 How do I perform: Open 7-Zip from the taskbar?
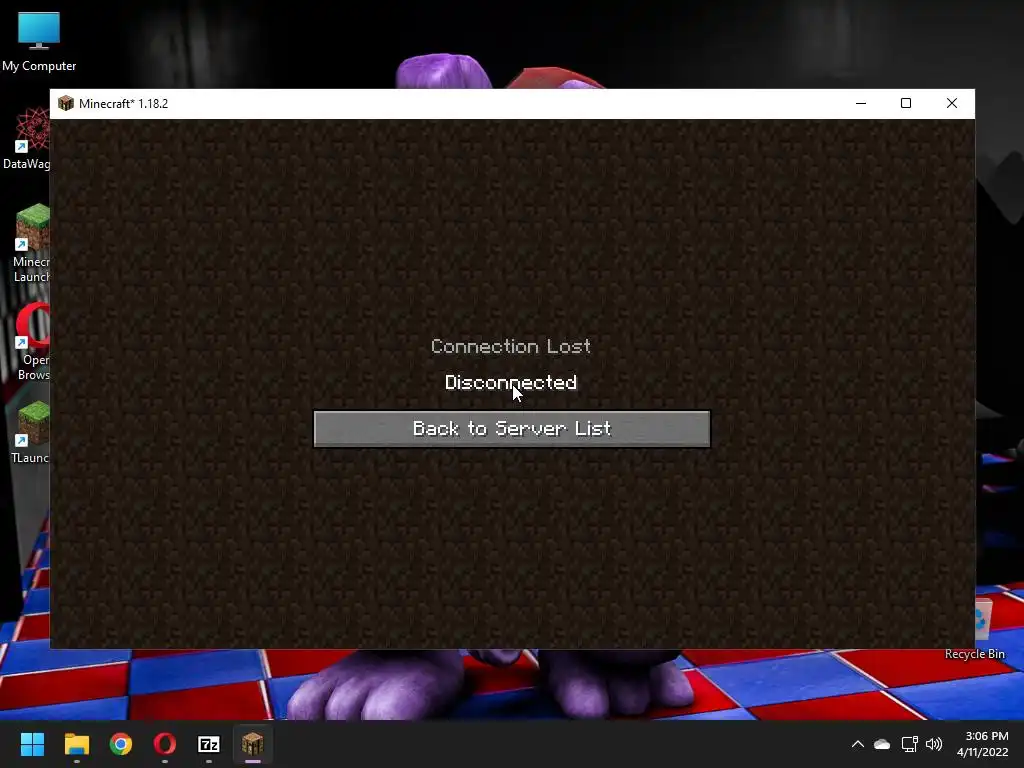209,744
